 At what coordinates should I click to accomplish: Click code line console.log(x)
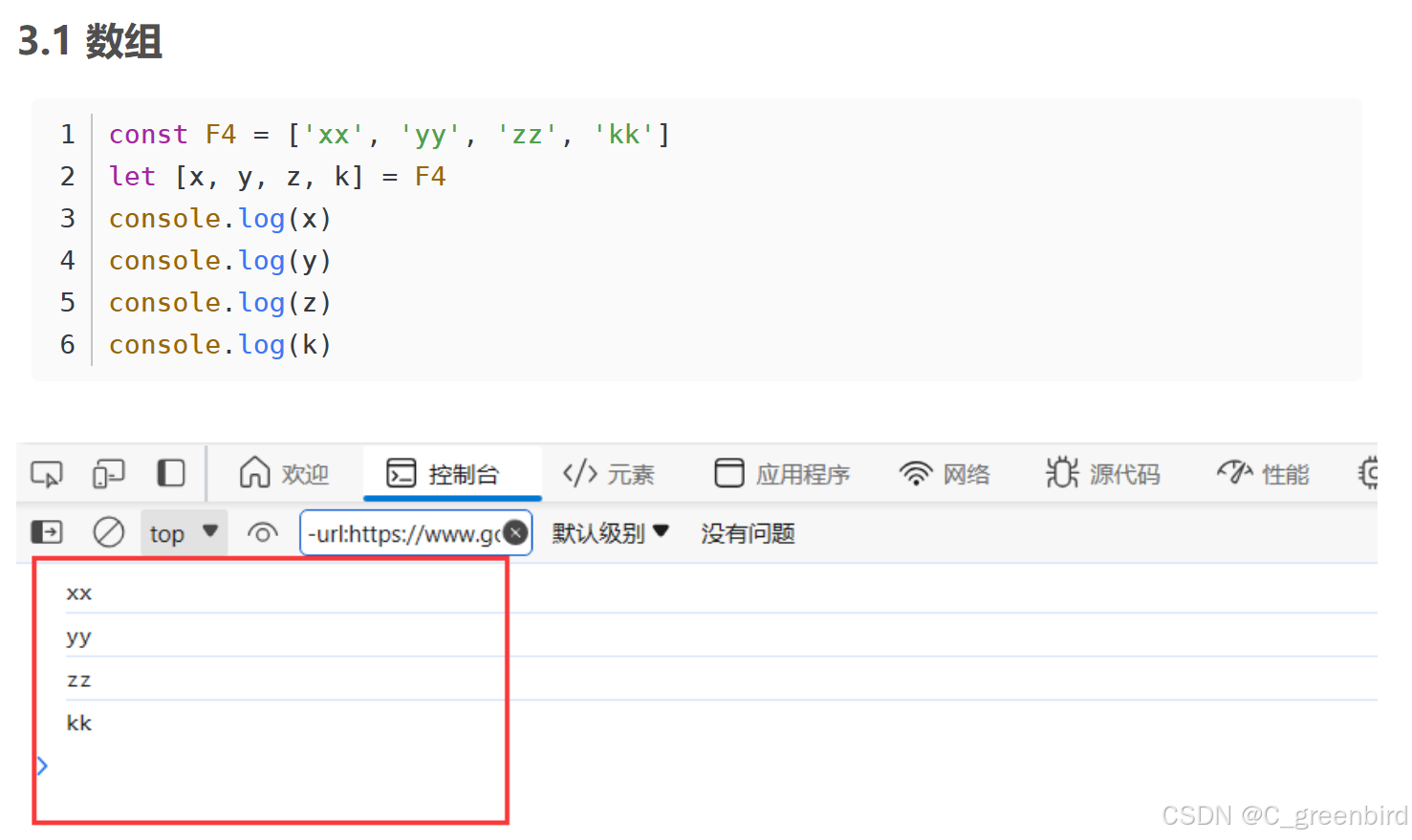point(220,219)
